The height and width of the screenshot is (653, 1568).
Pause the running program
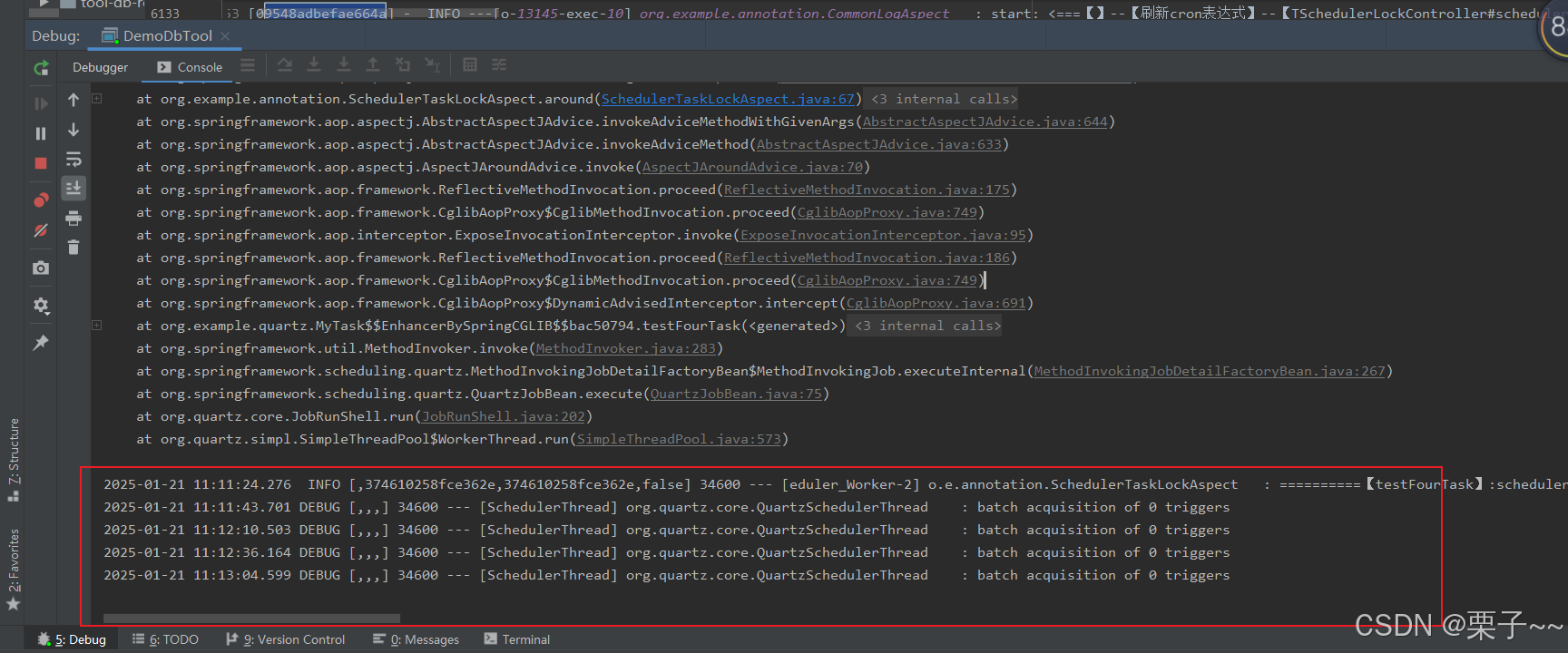(41, 133)
